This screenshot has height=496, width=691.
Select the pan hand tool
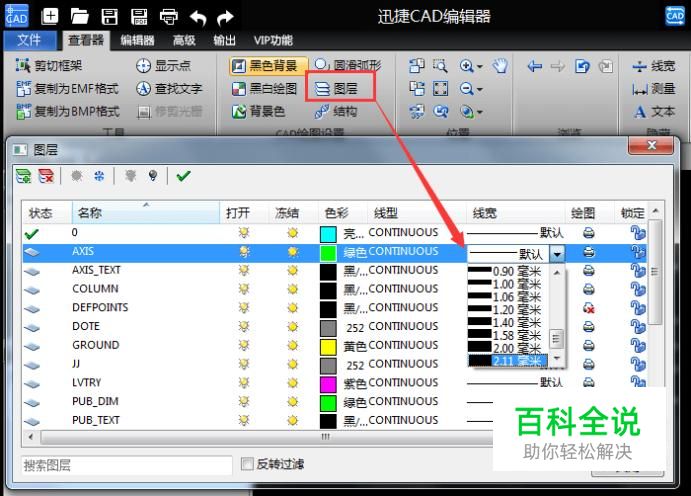[x=500, y=66]
